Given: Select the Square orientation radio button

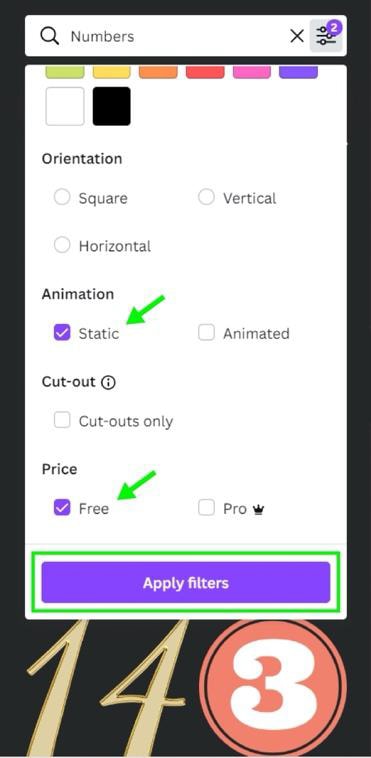Looking at the screenshot, I should pos(62,197).
